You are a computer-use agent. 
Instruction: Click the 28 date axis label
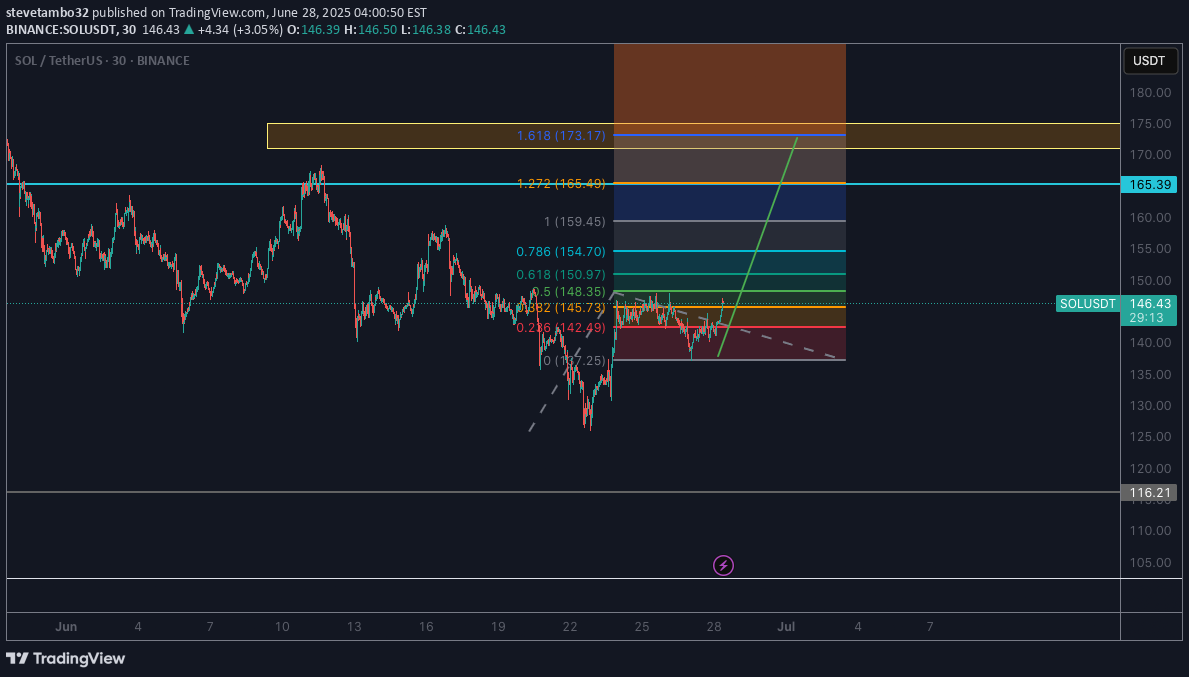[714, 627]
